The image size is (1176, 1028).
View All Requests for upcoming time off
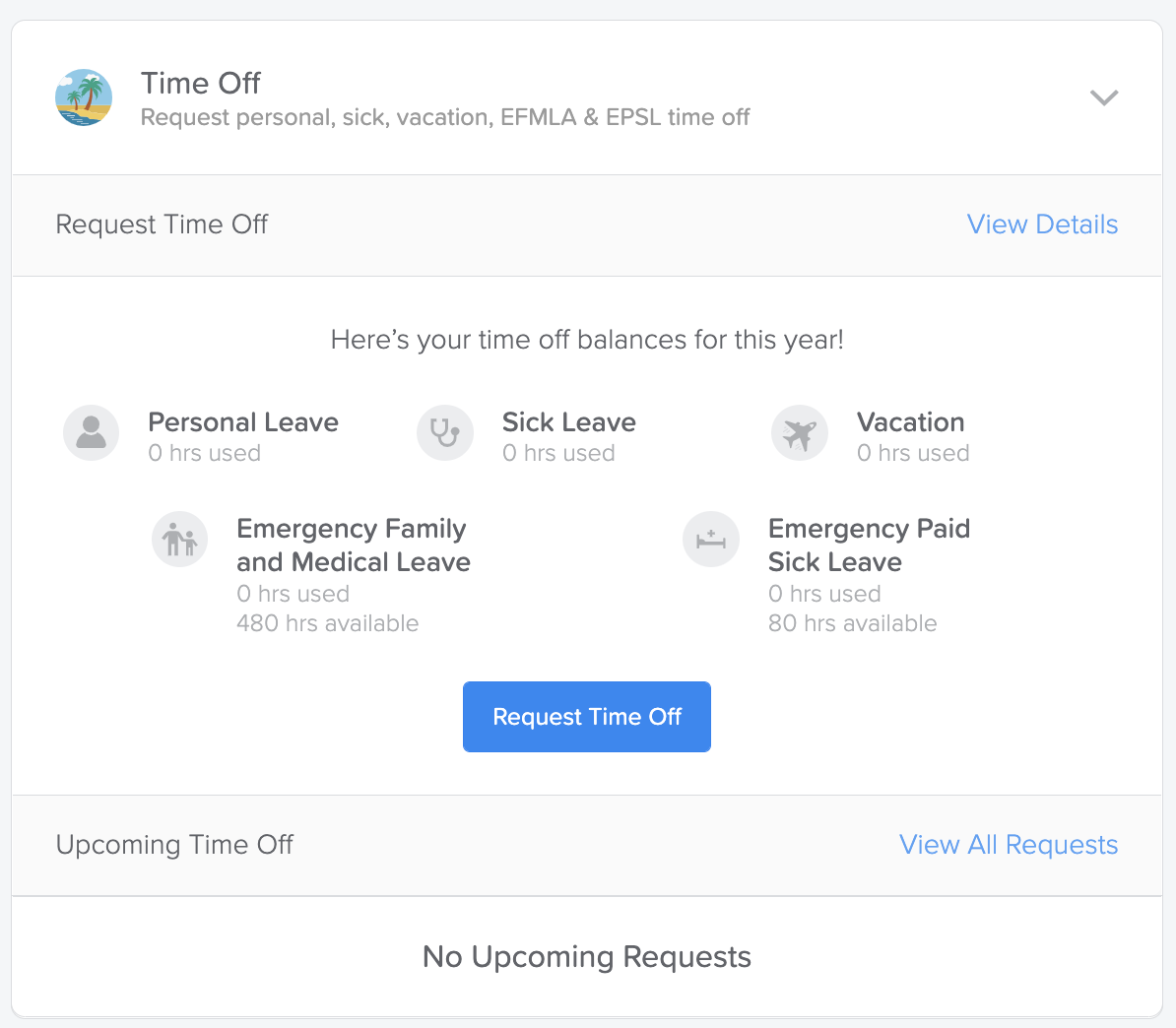[1008, 845]
